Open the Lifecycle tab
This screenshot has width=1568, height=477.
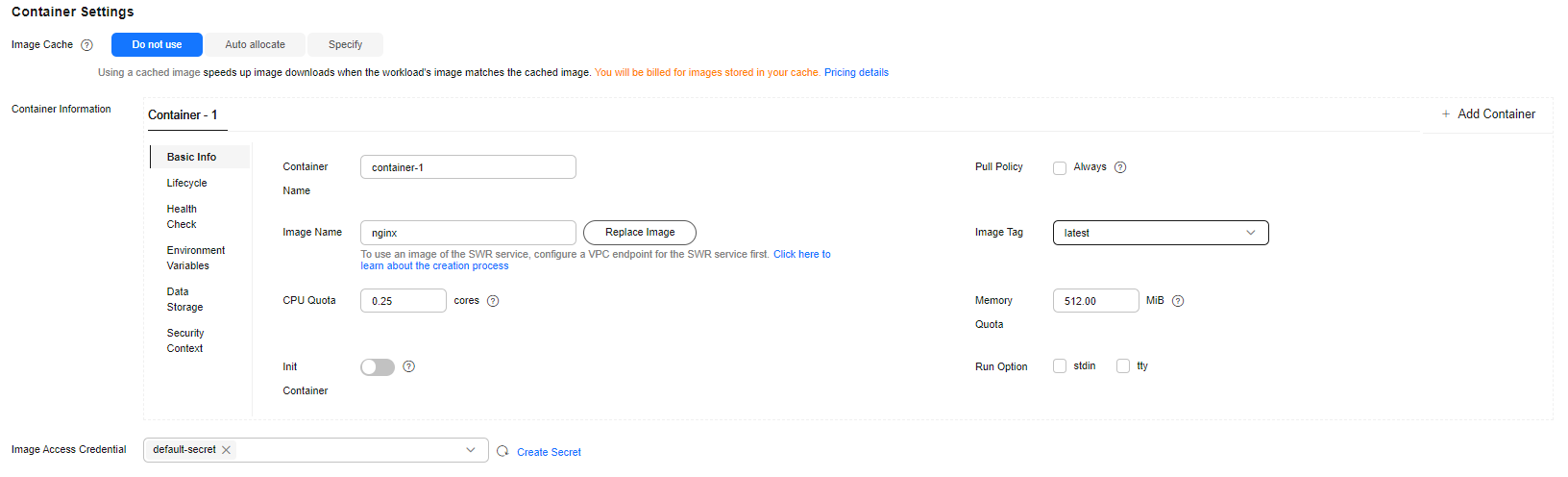(x=187, y=183)
